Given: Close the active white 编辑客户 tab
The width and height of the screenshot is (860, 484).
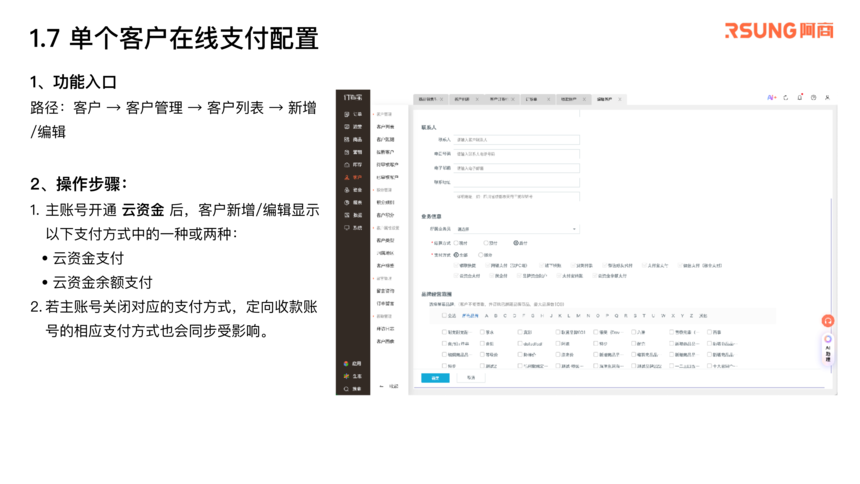Looking at the screenshot, I should pyautogui.click(x=620, y=99).
